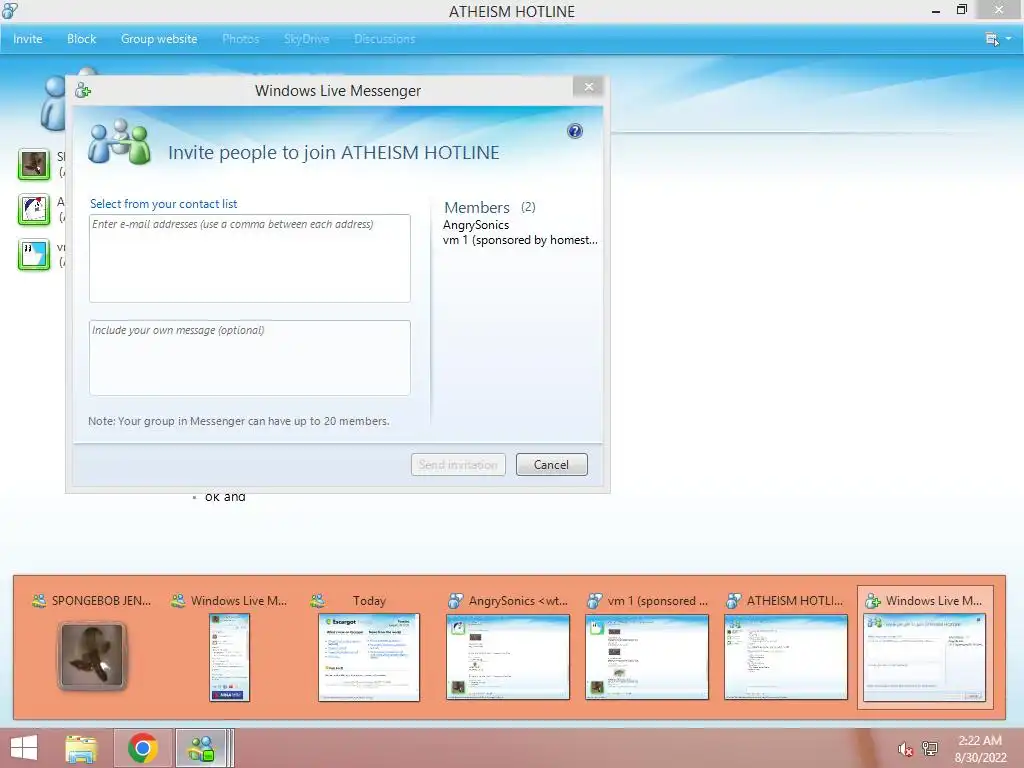The width and height of the screenshot is (1024, 768).
Task: Click the Cancel button
Action: click(551, 464)
